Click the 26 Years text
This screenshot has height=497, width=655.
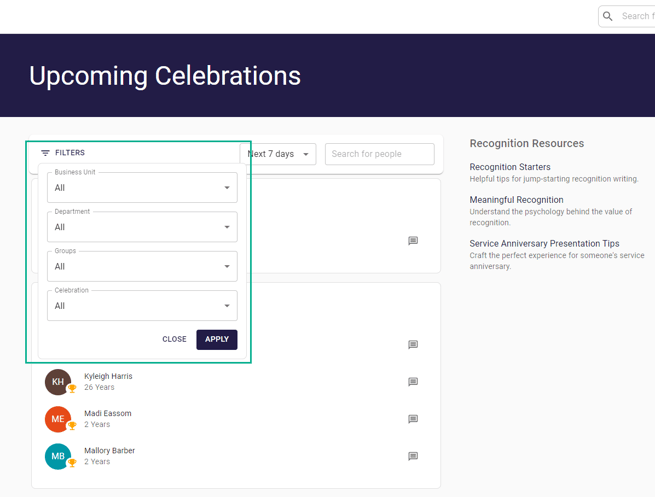point(99,387)
